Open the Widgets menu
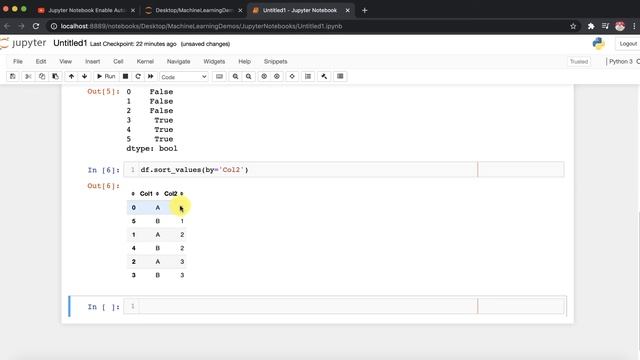 coord(214,62)
